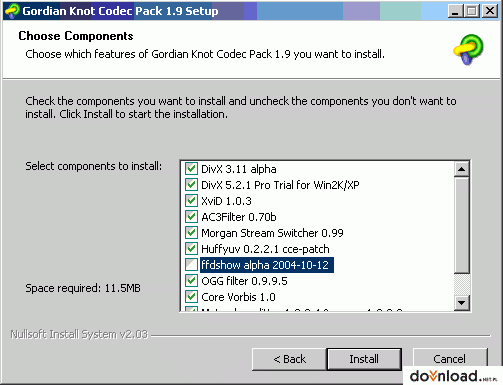
Task: Uncheck Morgan Stream Switcher 0.99
Action: coord(191,233)
